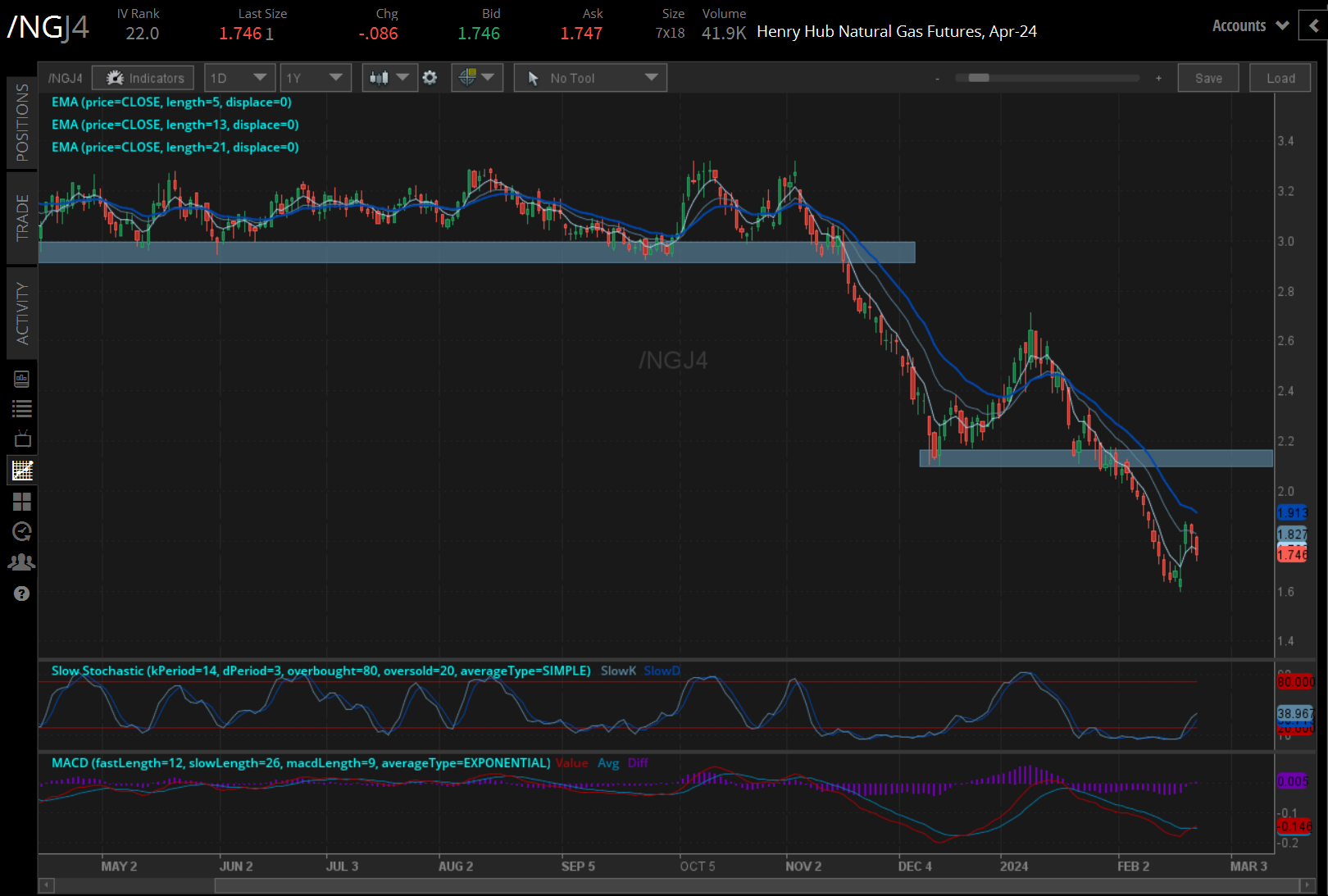Select the chart icon in left sidebar
The width and height of the screenshot is (1328, 896).
click(x=22, y=470)
